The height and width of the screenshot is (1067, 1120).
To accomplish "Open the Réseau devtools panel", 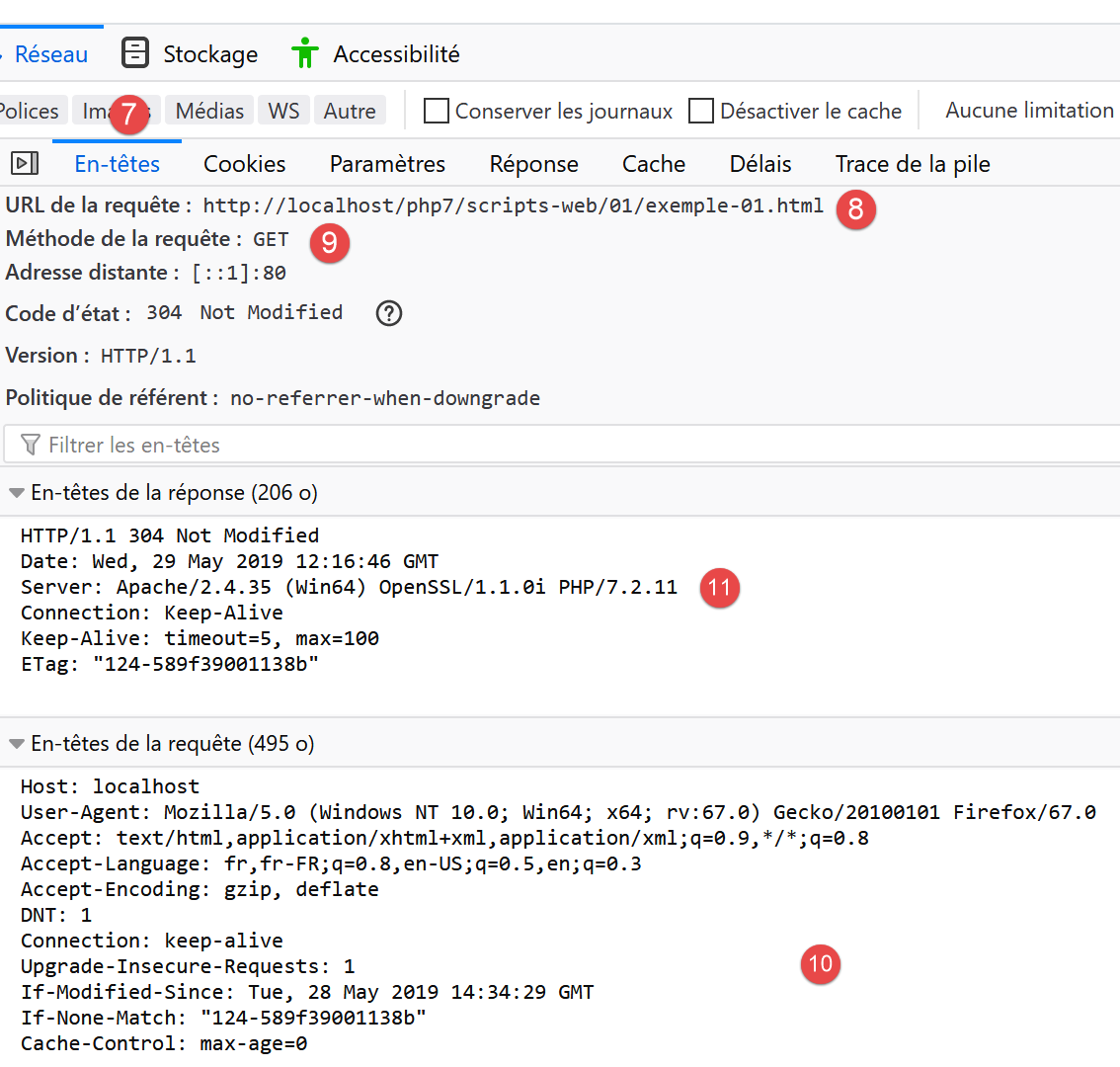I will tap(51, 54).
